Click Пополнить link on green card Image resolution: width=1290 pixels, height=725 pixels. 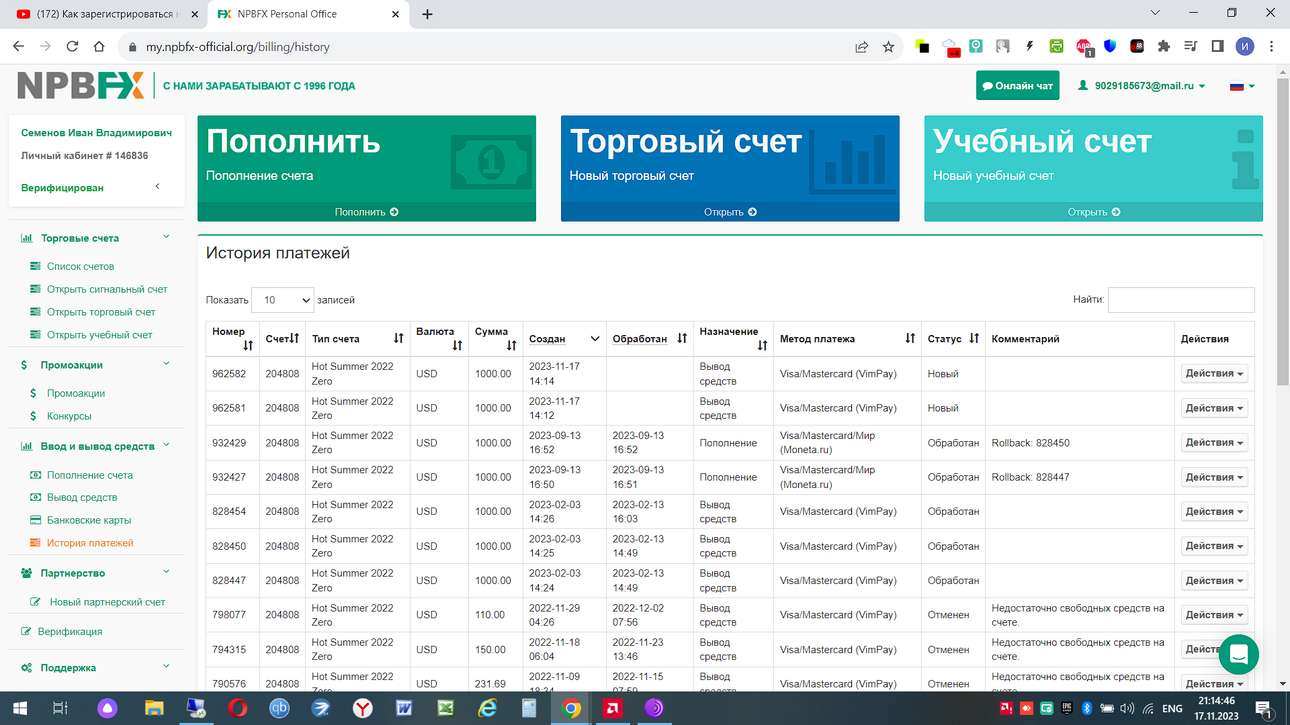pyautogui.click(x=366, y=212)
